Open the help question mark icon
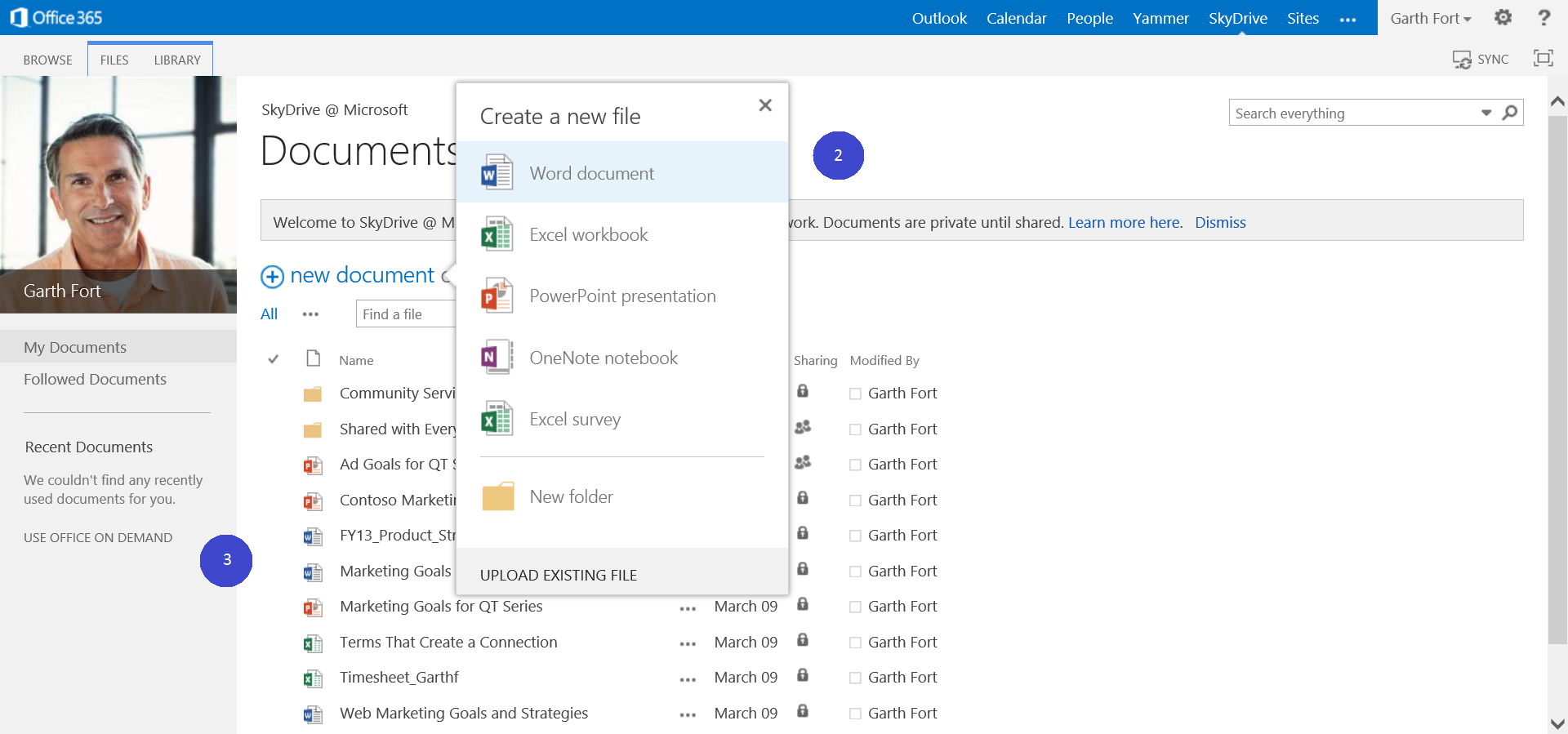 point(1543,17)
